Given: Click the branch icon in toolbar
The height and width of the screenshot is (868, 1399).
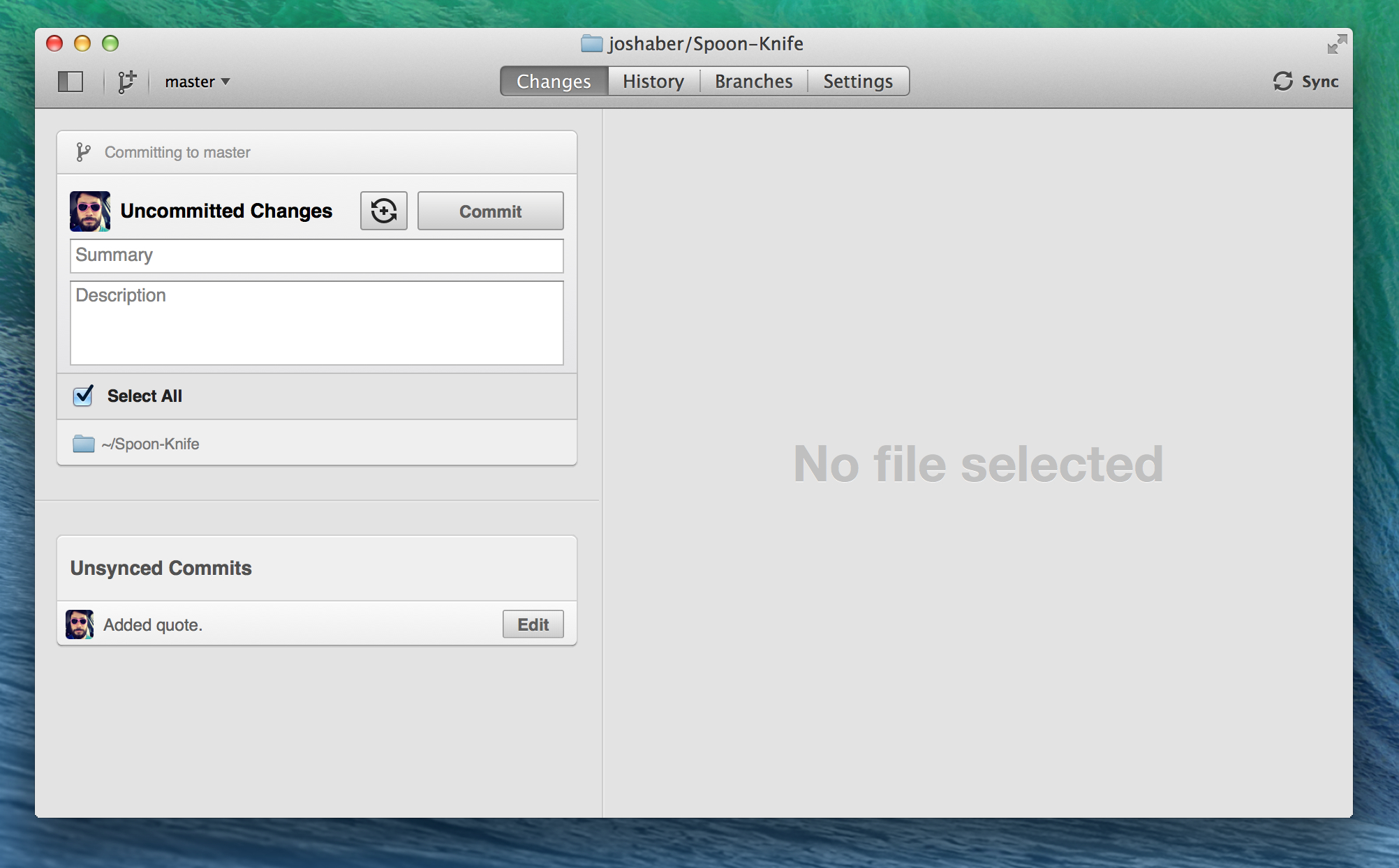Looking at the screenshot, I should tap(127, 82).
